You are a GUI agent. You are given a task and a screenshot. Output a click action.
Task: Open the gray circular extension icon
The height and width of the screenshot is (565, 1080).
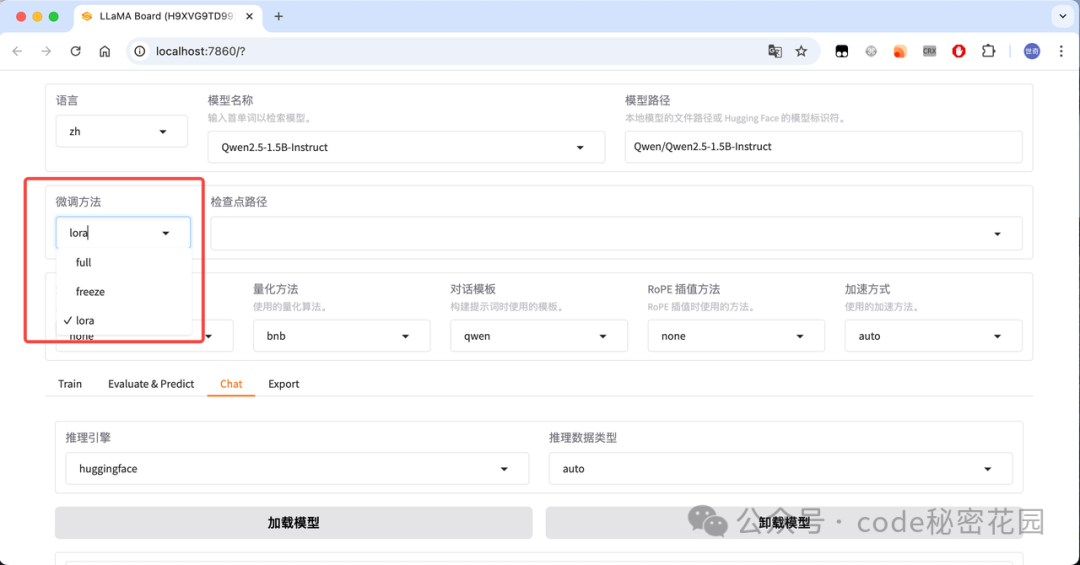(871, 51)
